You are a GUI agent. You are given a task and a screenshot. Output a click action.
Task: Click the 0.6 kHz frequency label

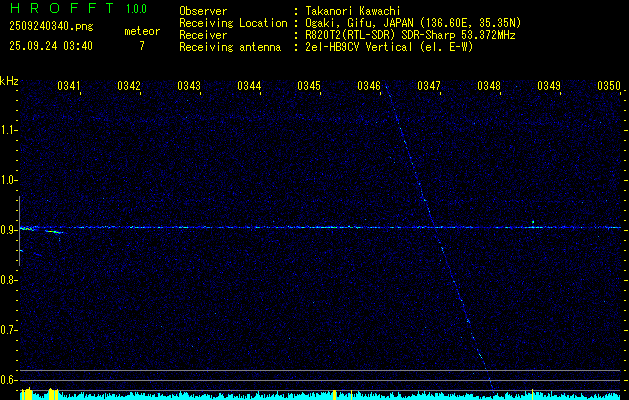(x=9, y=380)
